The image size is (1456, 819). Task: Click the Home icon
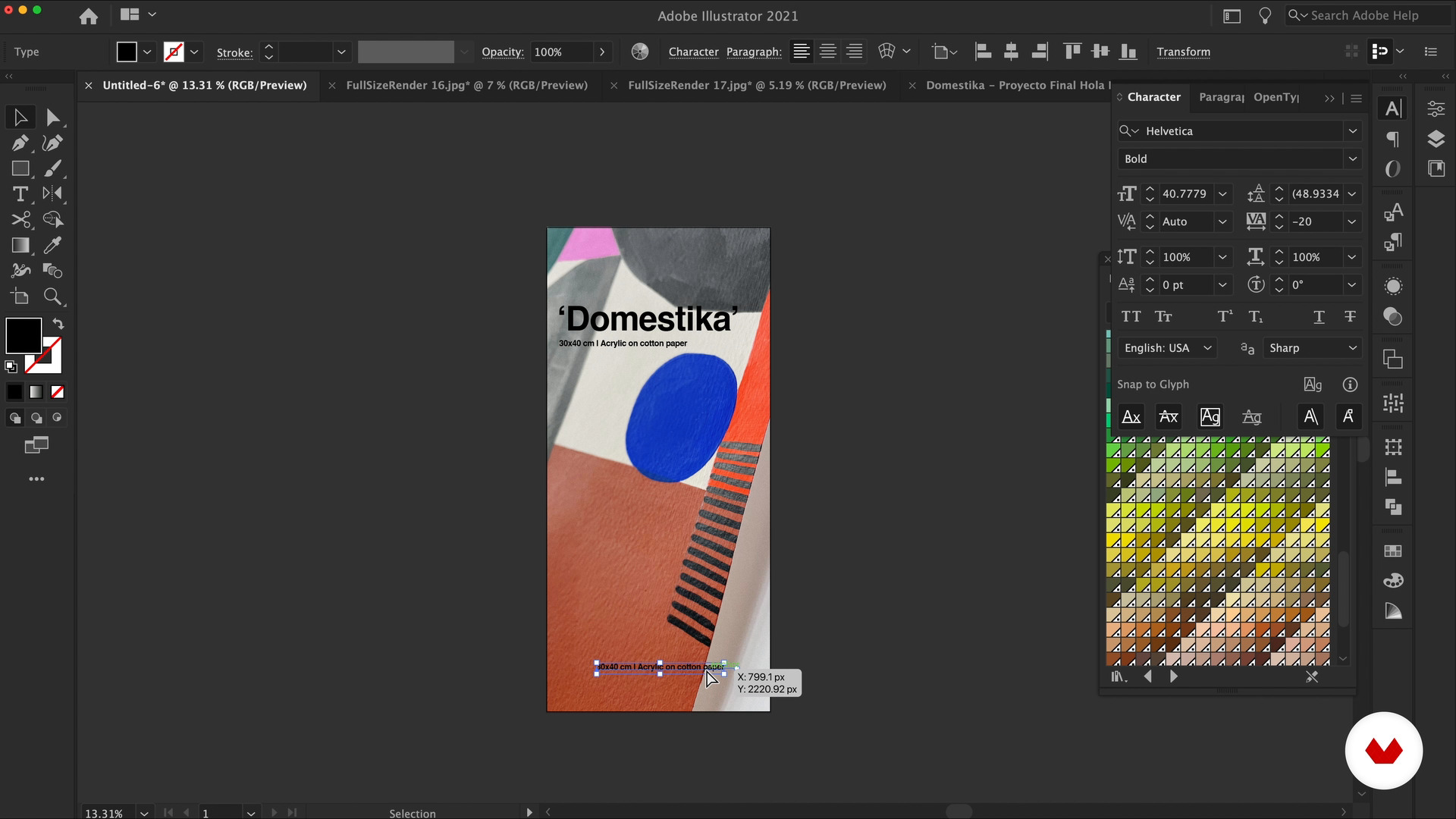[89, 16]
